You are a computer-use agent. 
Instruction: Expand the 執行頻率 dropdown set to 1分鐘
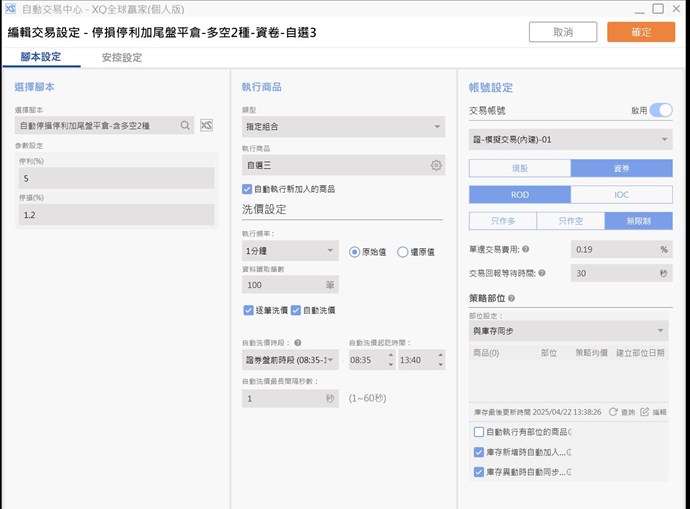pos(290,252)
